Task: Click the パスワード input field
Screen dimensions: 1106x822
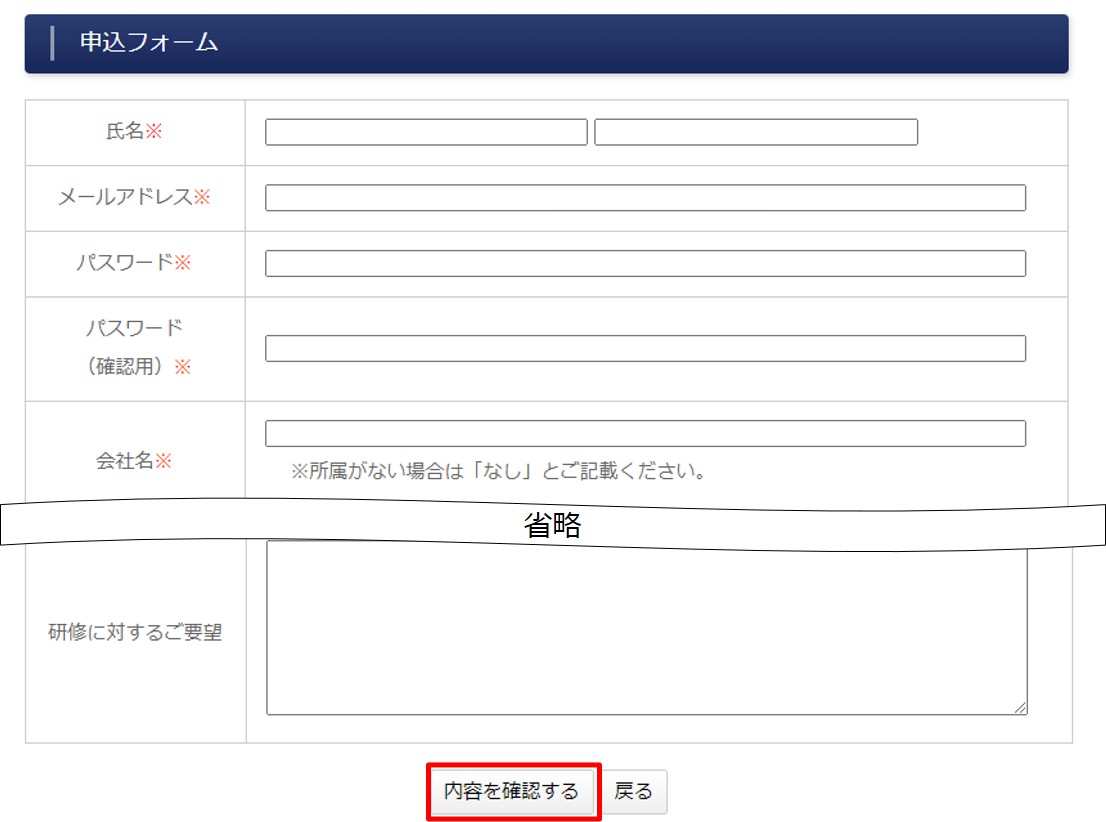Action: [x=645, y=263]
